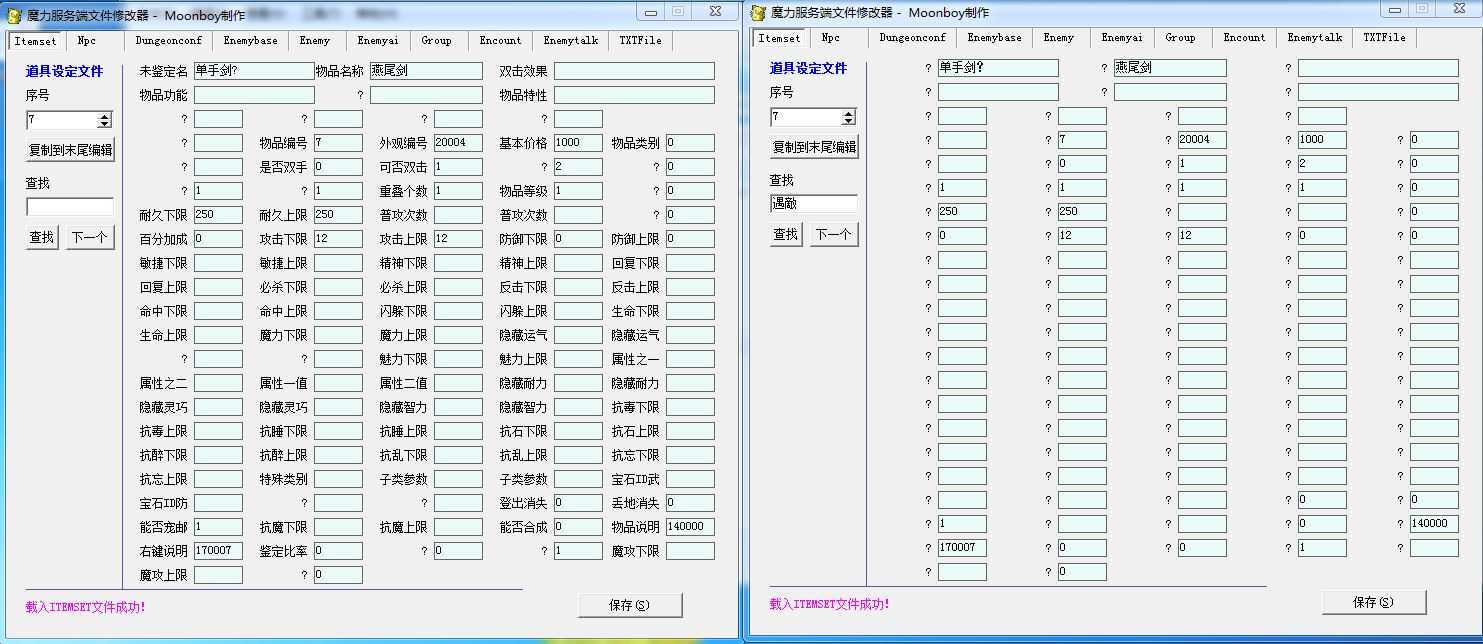This screenshot has width=1483, height=644.
Task: Open Enemybase tab in right window
Action: coord(995,38)
